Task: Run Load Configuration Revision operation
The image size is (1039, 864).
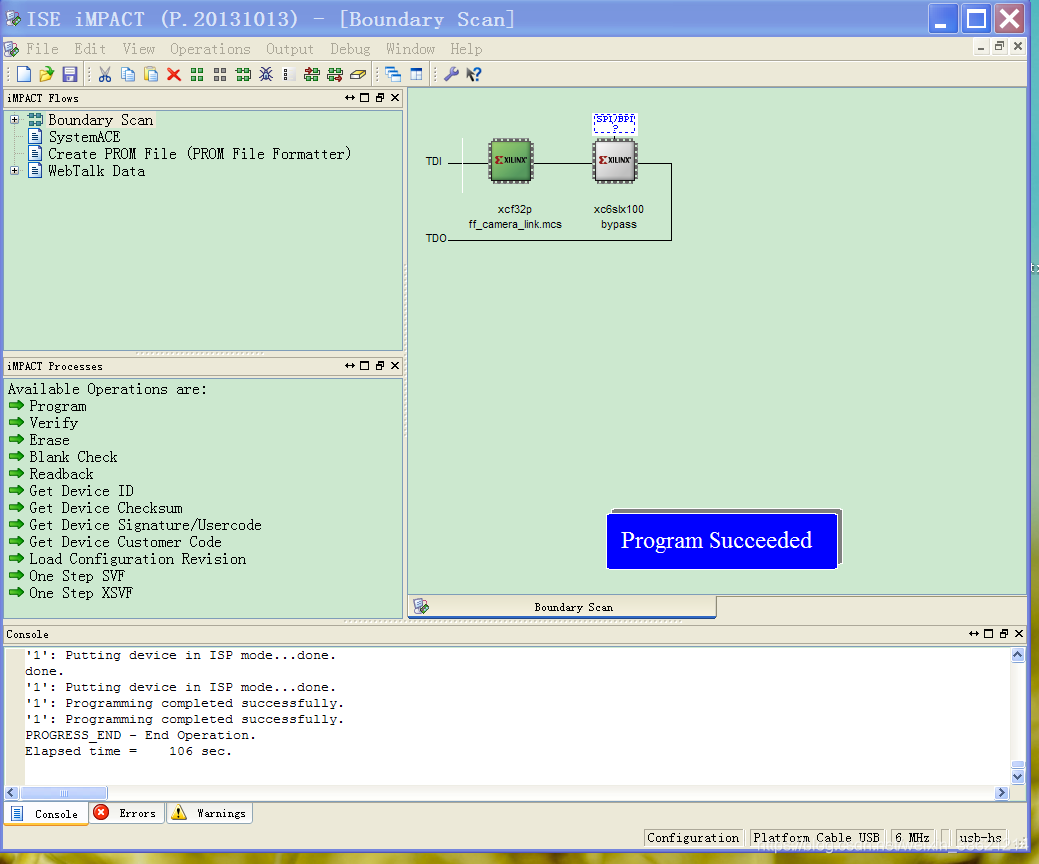Action: [x=137, y=559]
